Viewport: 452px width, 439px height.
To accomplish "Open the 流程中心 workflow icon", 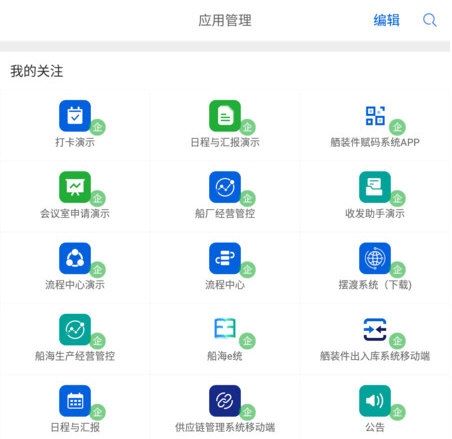I will point(225,258).
